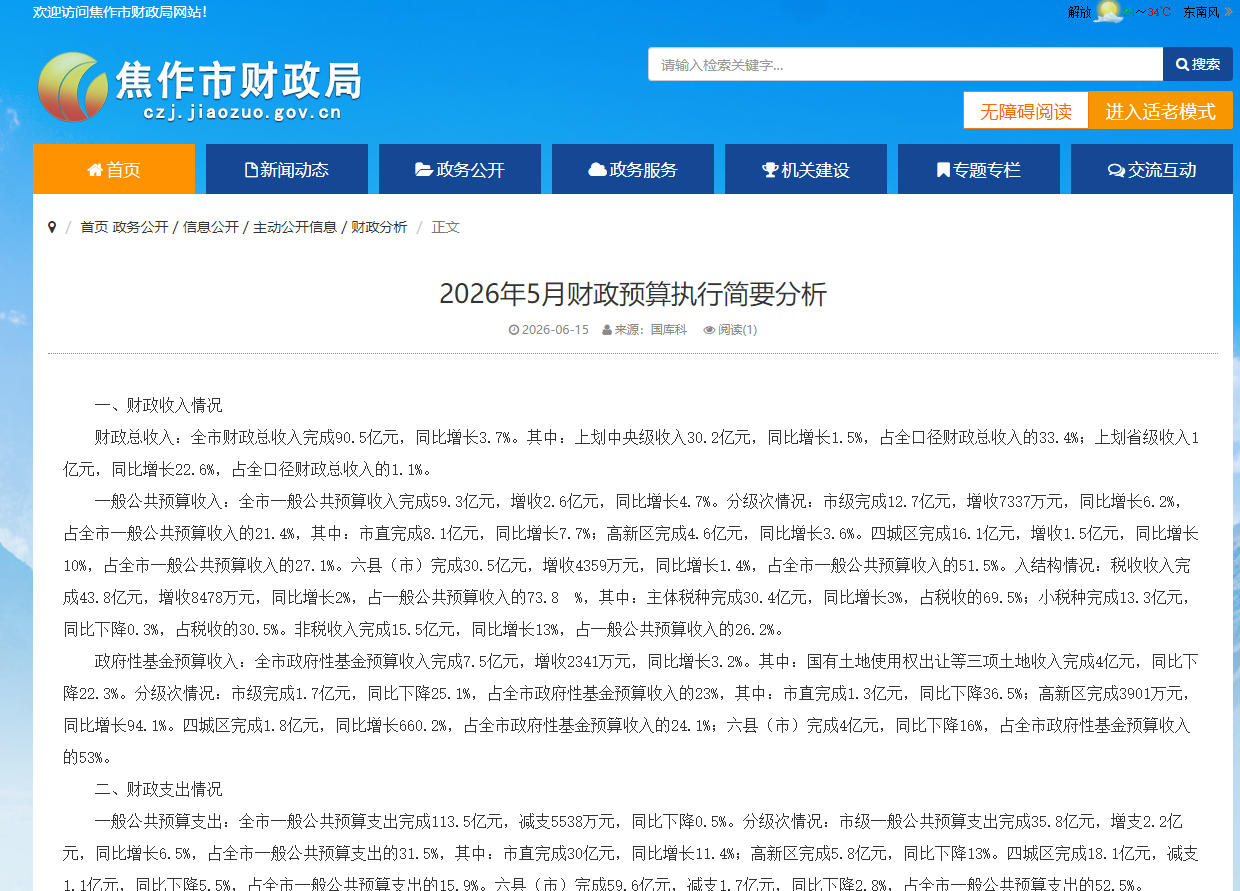Click the 进入适老模式 button

pos(1160,111)
